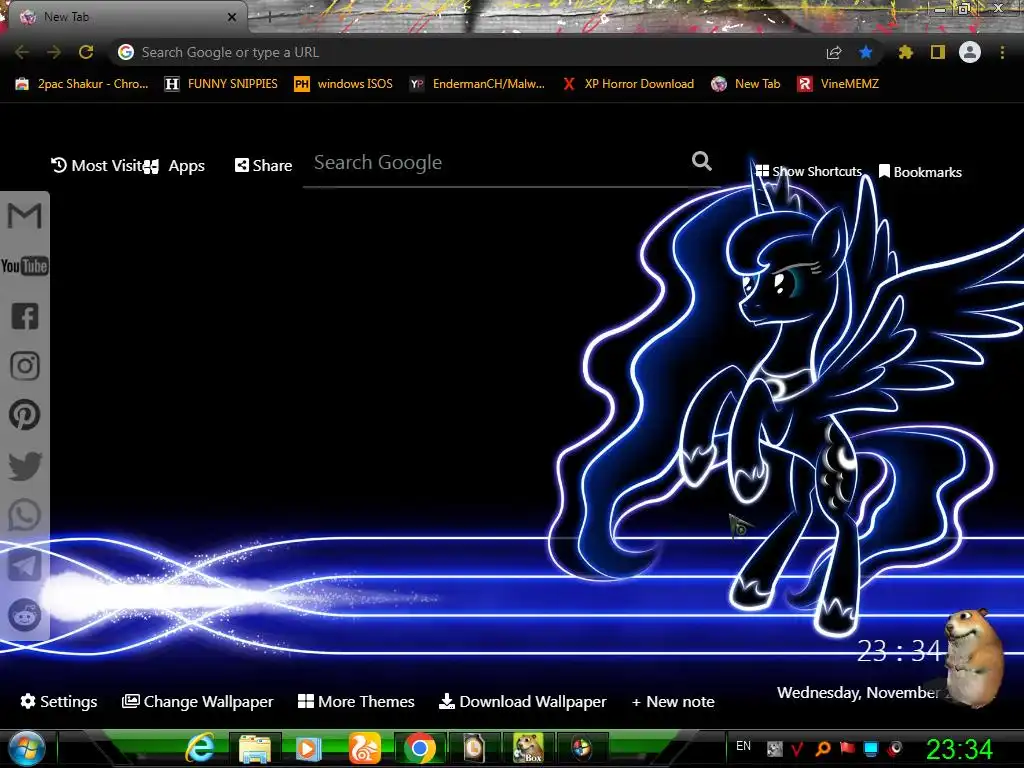This screenshot has width=1024, height=768.
Task: Open Pinterest from the side panel
Action: 25,415
